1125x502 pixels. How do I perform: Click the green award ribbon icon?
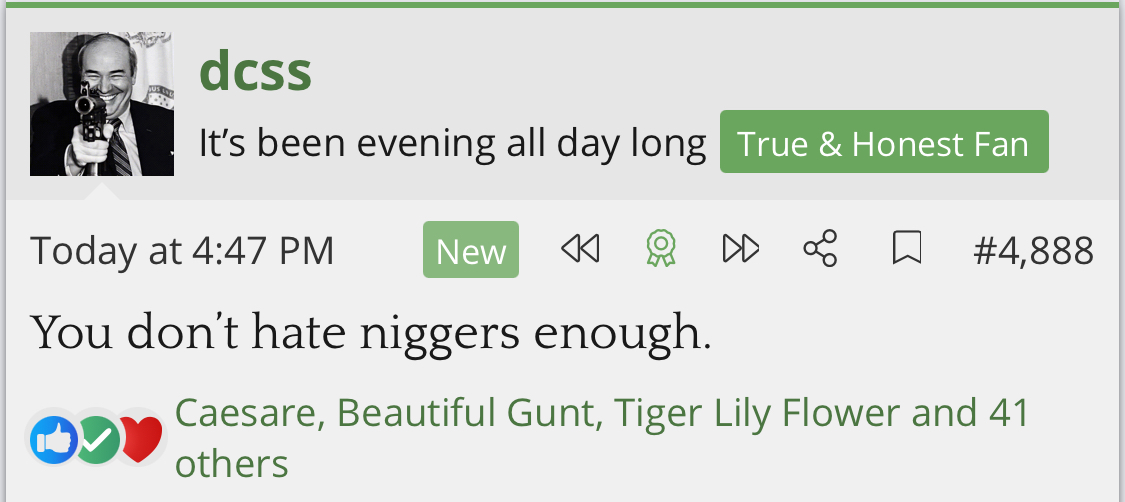pos(661,249)
